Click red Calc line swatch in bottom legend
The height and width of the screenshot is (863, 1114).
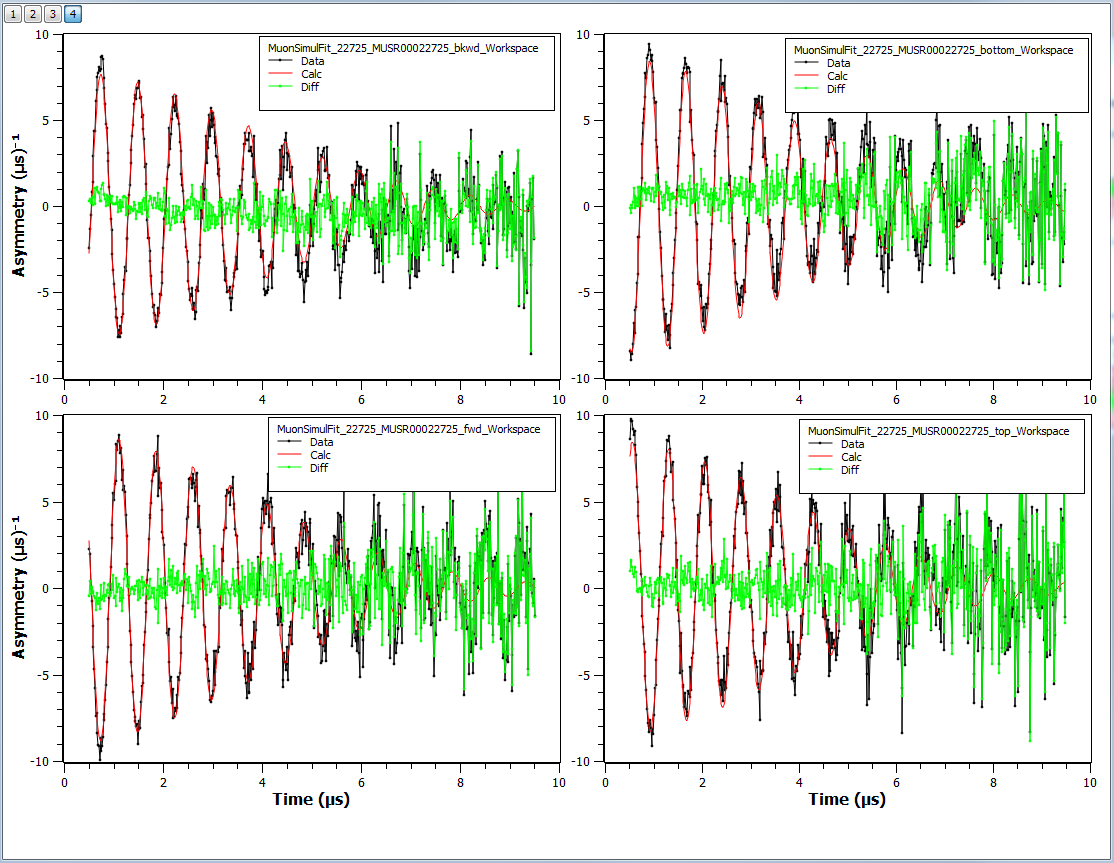(x=805, y=76)
